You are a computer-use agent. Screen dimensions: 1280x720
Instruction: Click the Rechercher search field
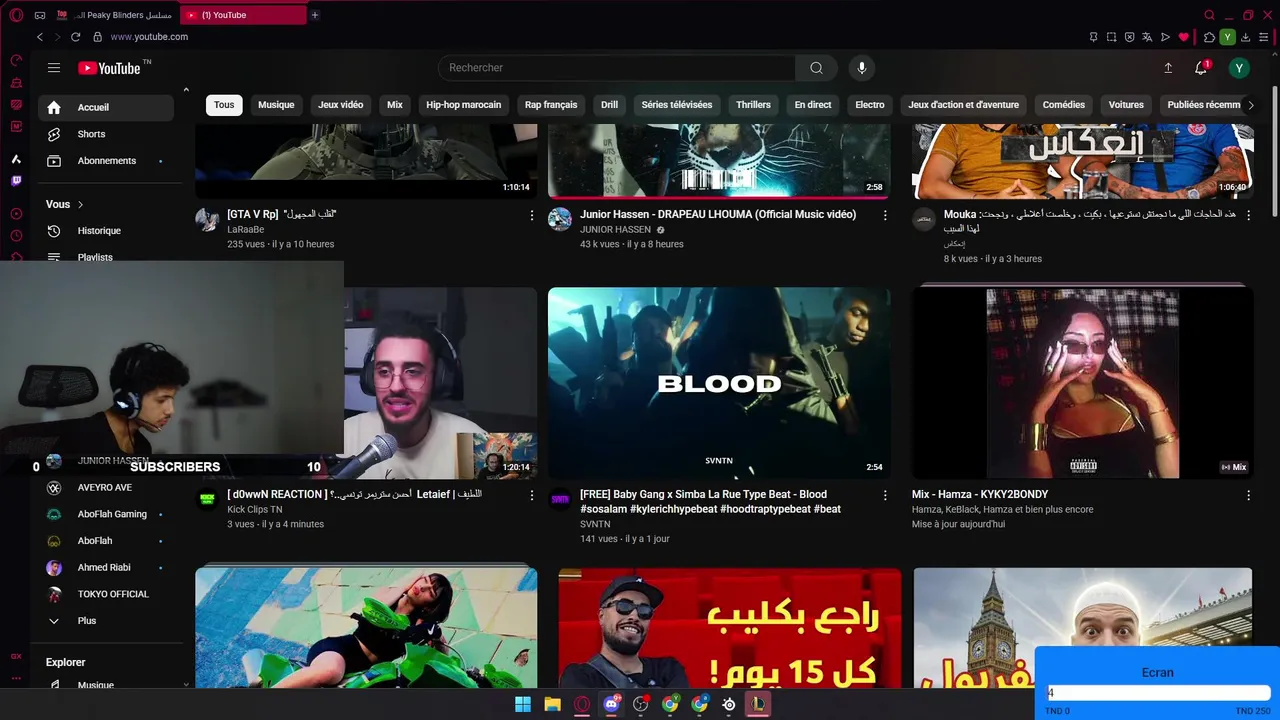coord(617,68)
